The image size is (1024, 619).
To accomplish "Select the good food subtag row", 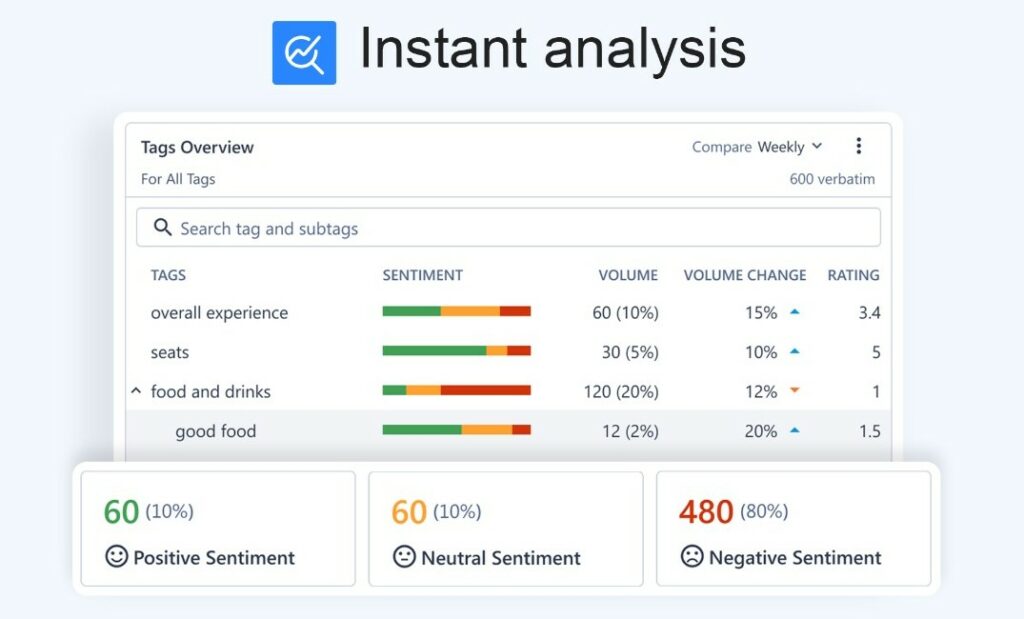I will pyautogui.click(x=215, y=431).
